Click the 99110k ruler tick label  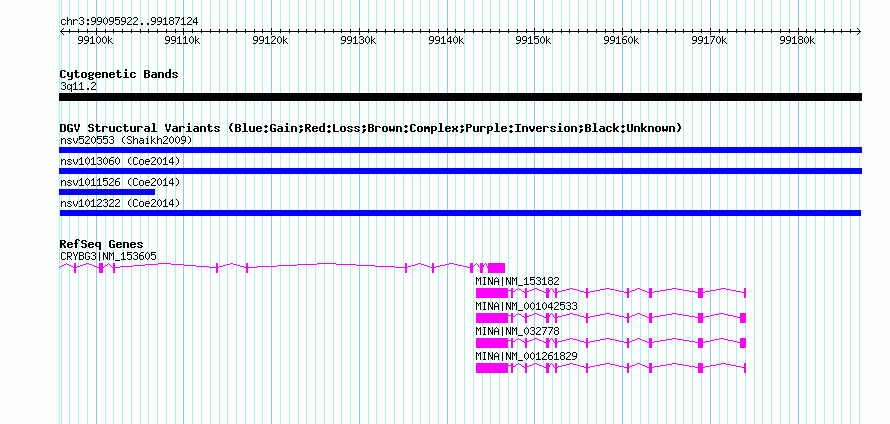(183, 40)
